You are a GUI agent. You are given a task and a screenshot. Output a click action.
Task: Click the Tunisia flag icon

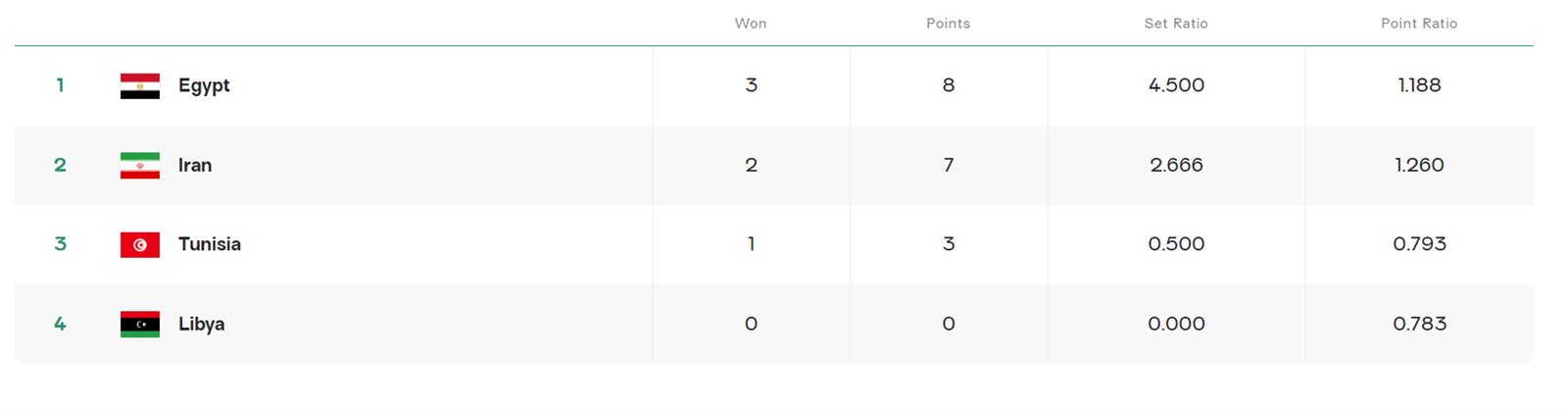[x=139, y=244]
